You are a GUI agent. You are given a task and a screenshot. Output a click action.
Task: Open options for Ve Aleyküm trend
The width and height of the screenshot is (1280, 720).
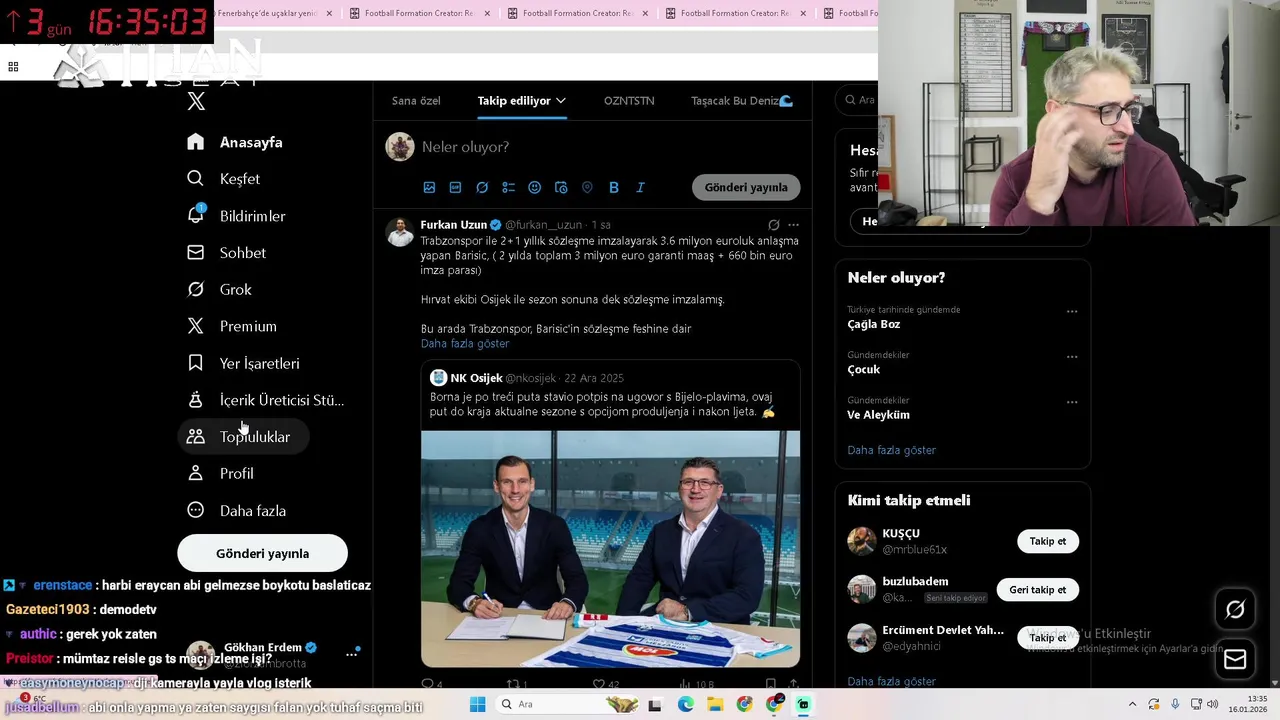(x=1072, y=402)
